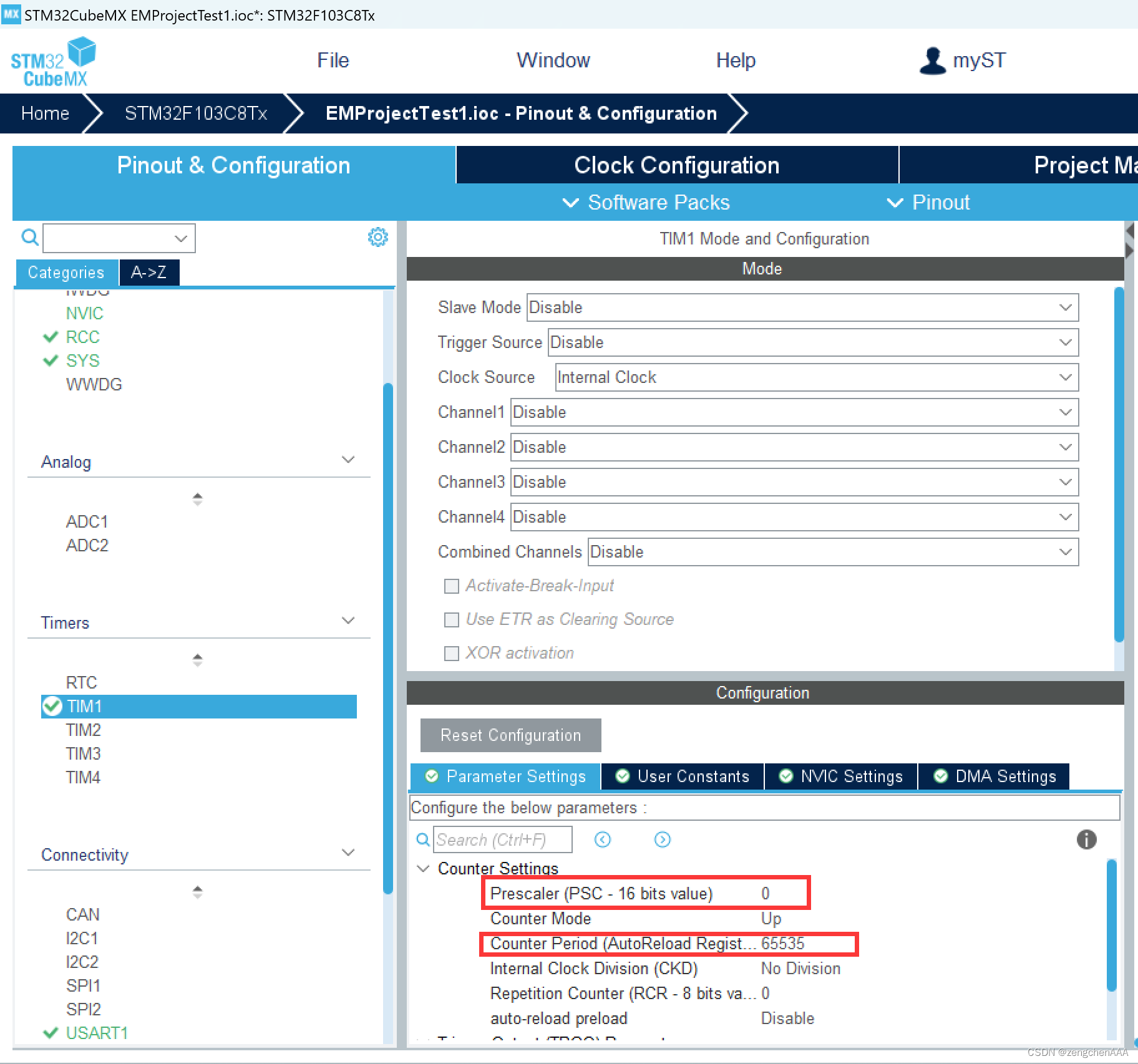This screenshot has width=1138, height=1064.
Task: Collapse the Timers category section
Action: (348, 621)
